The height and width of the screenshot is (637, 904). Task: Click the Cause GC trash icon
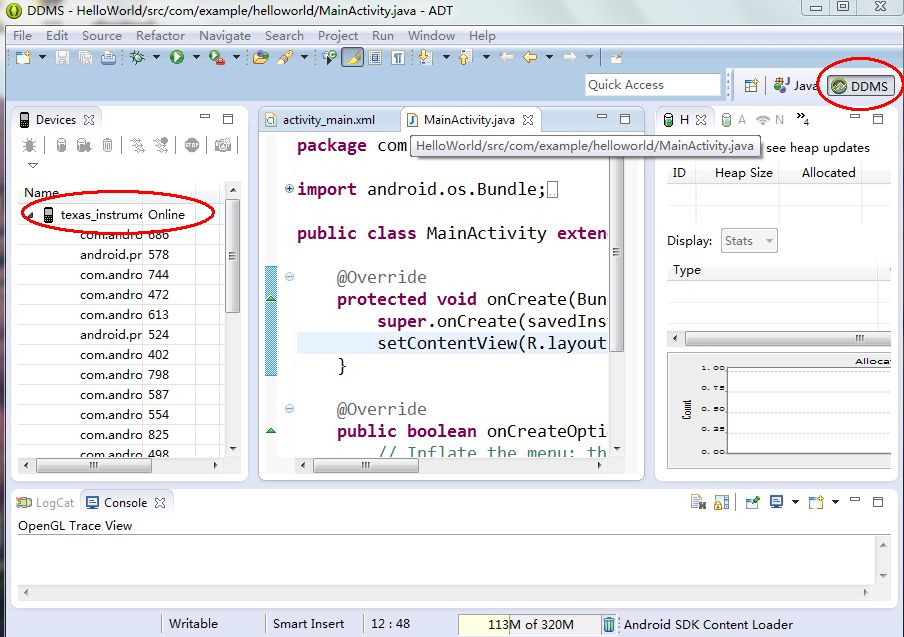(107, 145)
